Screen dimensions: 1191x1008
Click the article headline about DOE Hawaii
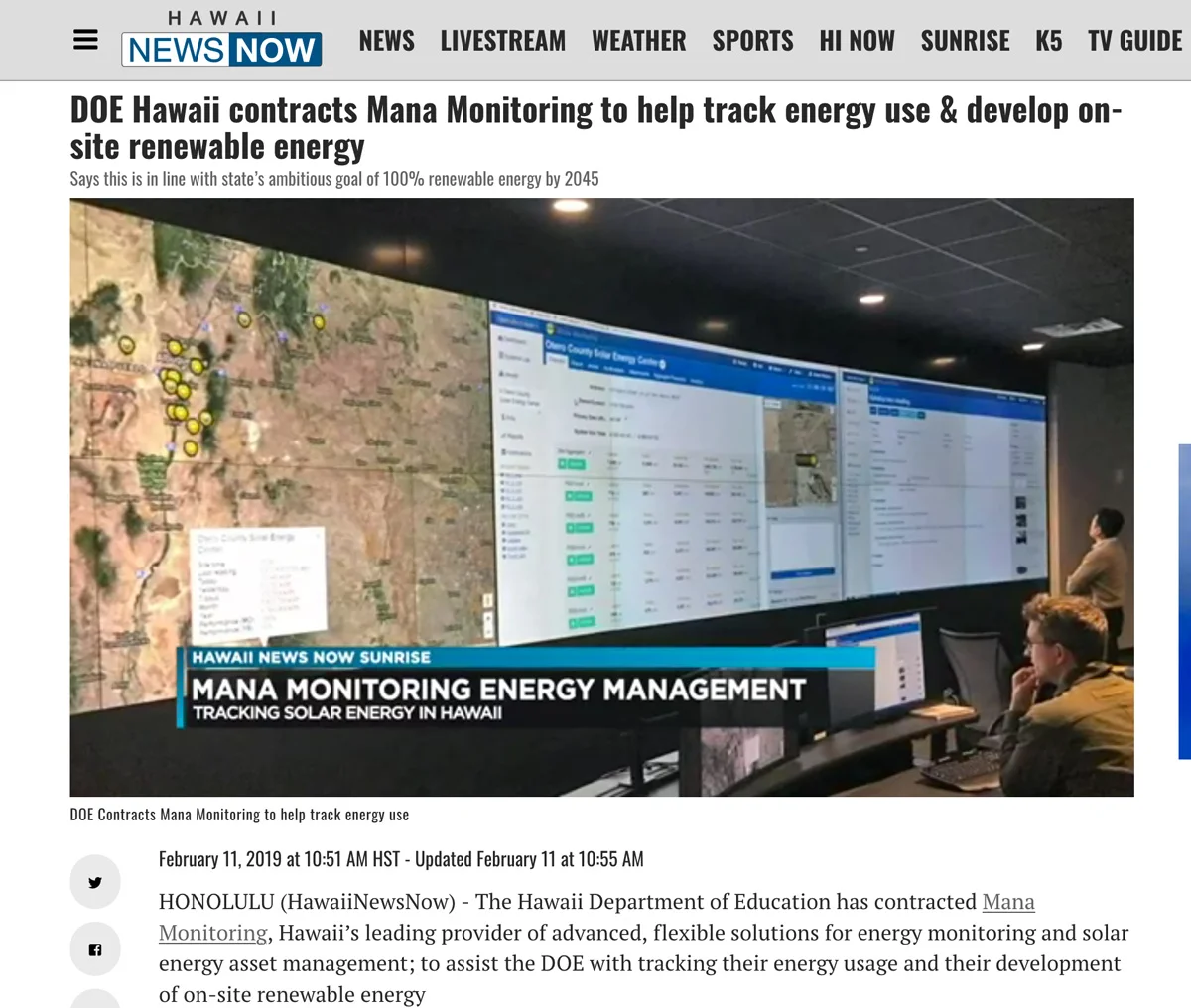595,128
